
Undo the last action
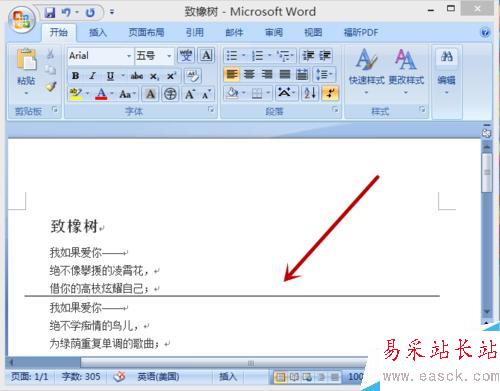(x=66, y=13)
